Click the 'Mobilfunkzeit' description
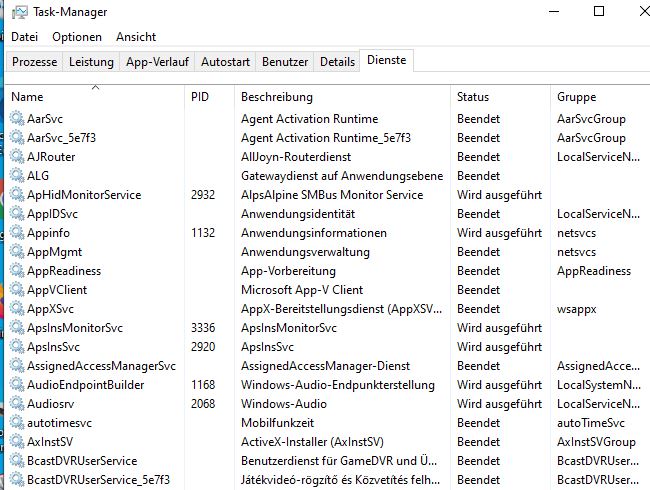The image size is (650, 490). click(x=277, y=423)
